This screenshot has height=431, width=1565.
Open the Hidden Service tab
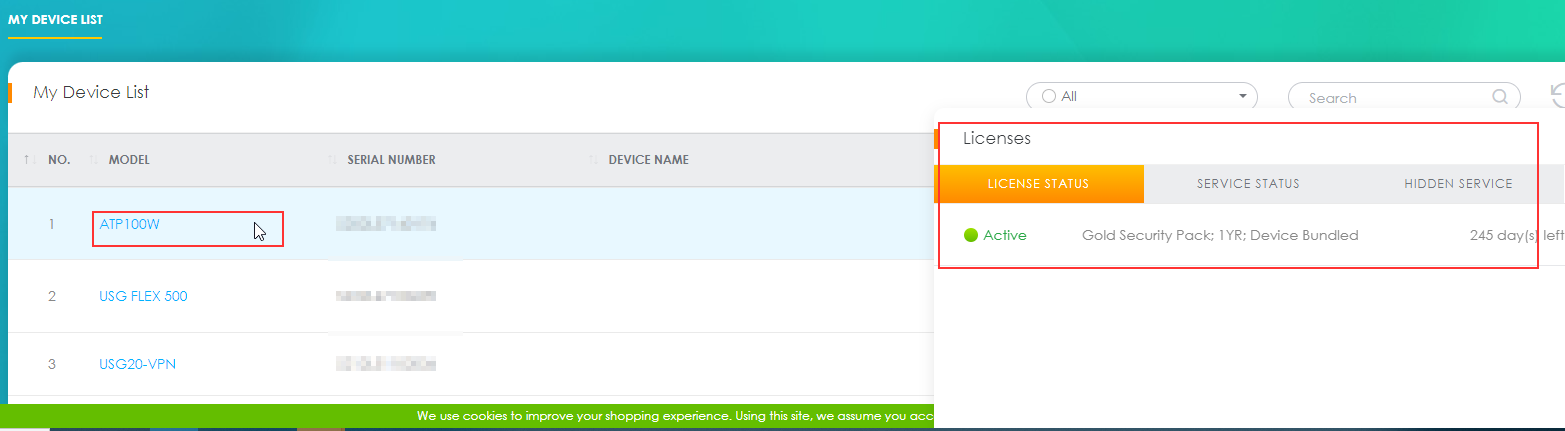coord(1457,184)
